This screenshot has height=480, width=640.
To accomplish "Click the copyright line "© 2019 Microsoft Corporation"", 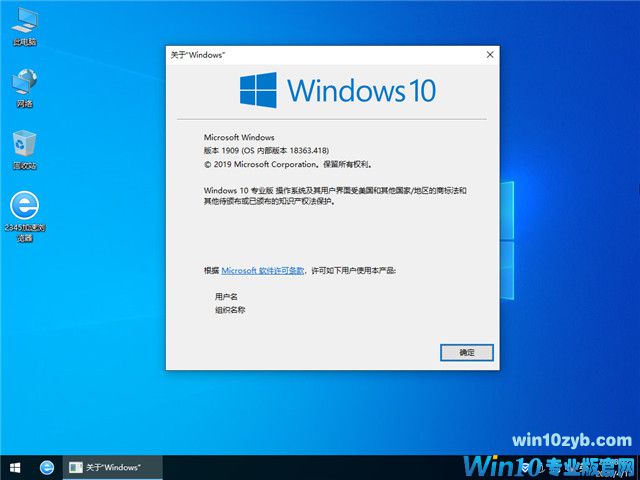I will pos(260,164).
